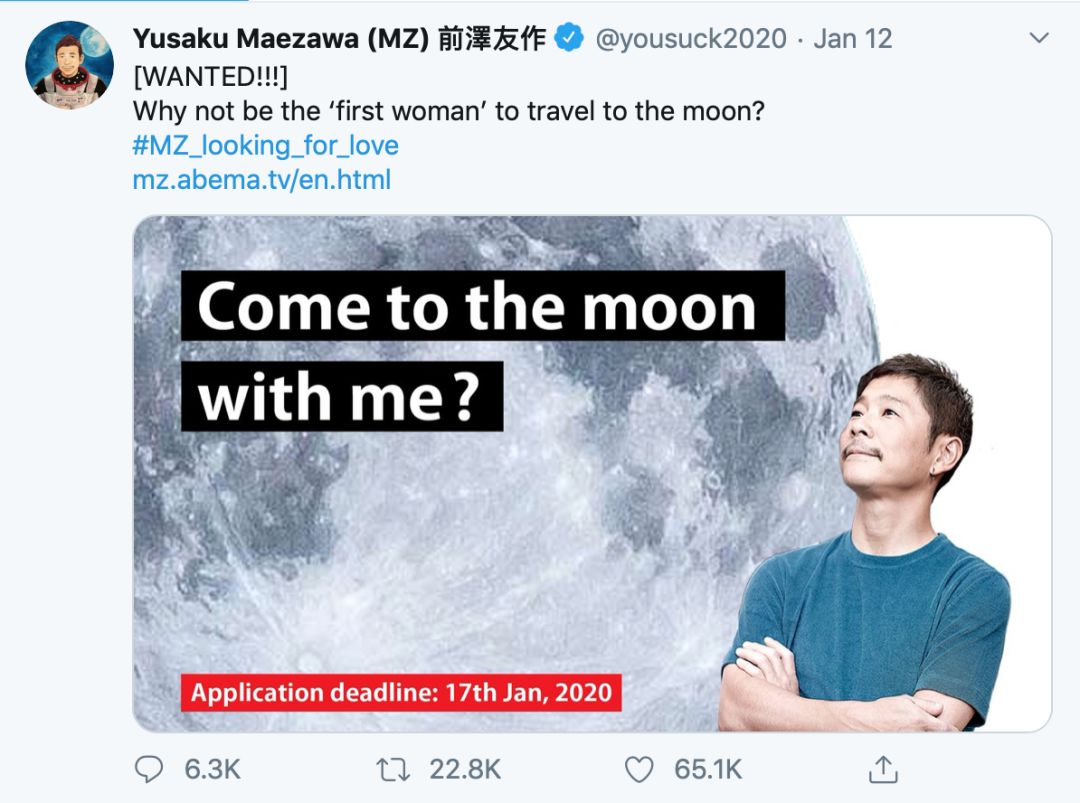Click the reply speech bubble icon
This screenshot has height=803, width=1080.
pos(149,769)
